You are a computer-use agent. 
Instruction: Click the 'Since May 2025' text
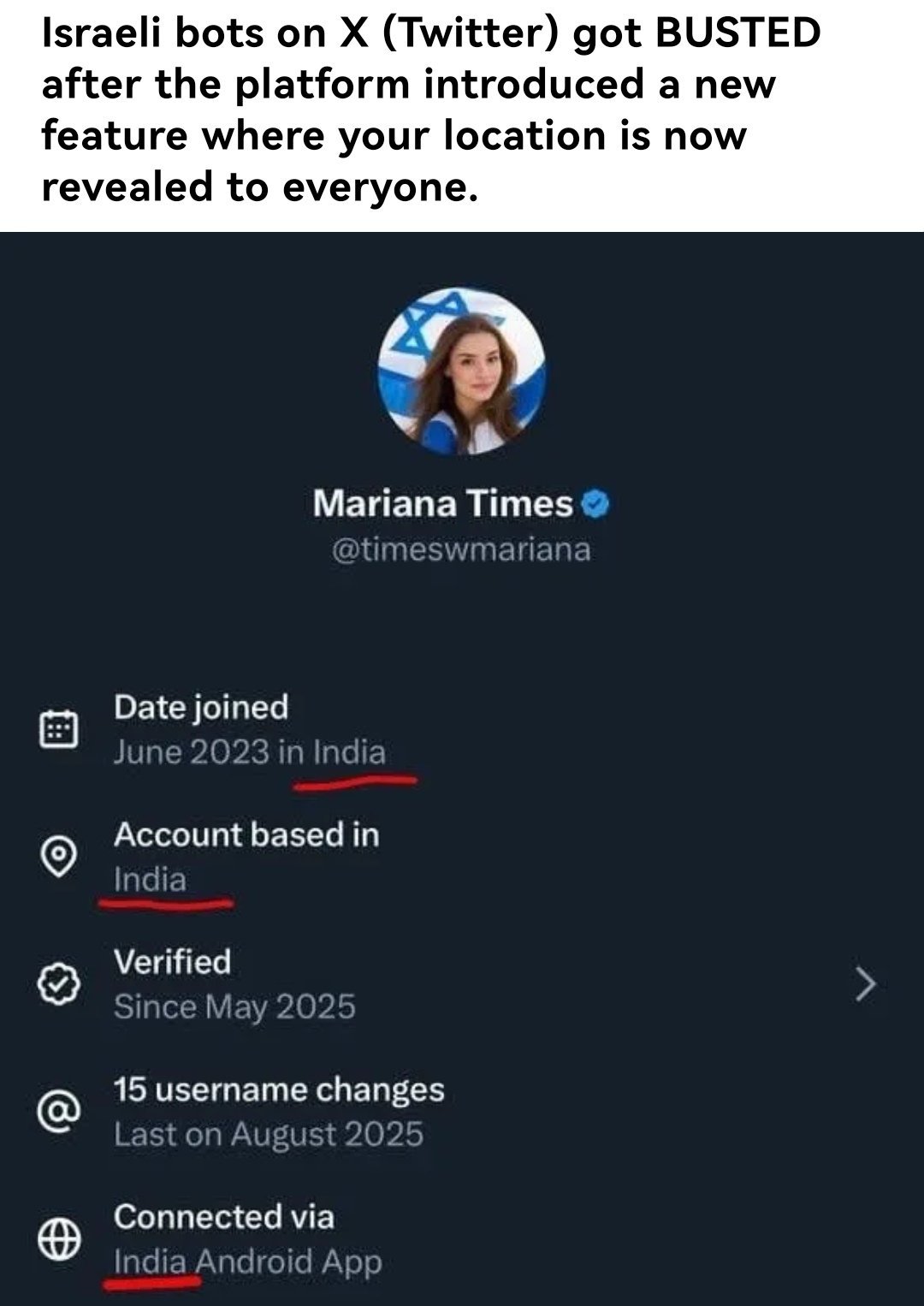coord(234,1007)
